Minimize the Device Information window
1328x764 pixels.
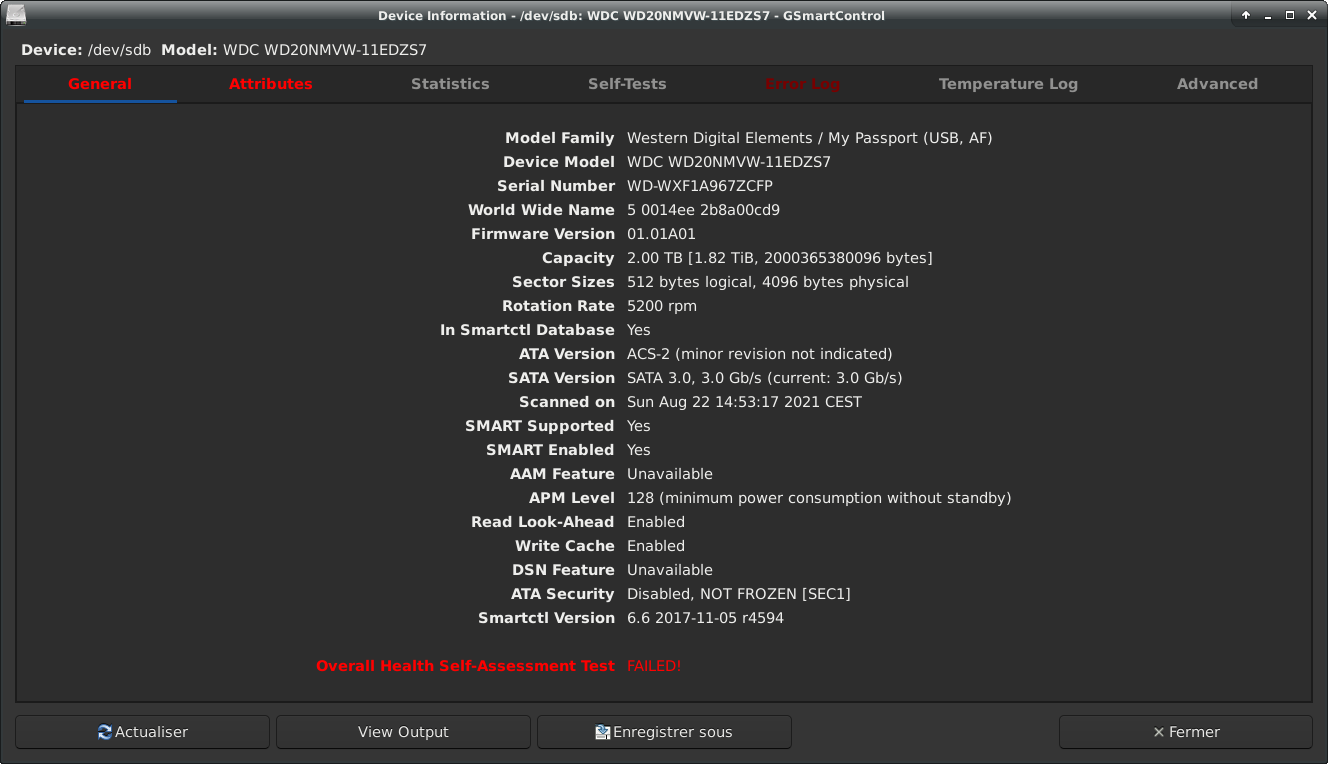(x=1268, y=15)
